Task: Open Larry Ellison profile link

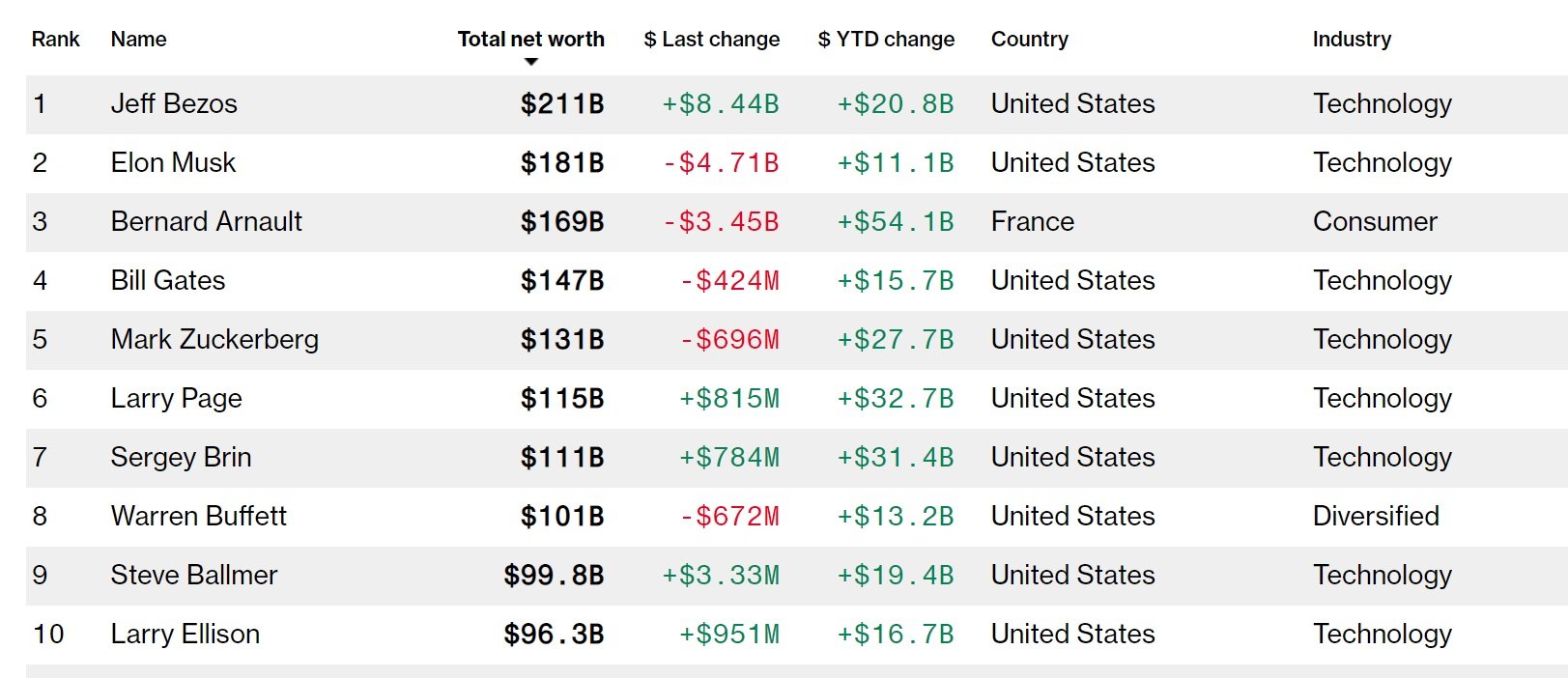Action: click(x=185, y=635)
